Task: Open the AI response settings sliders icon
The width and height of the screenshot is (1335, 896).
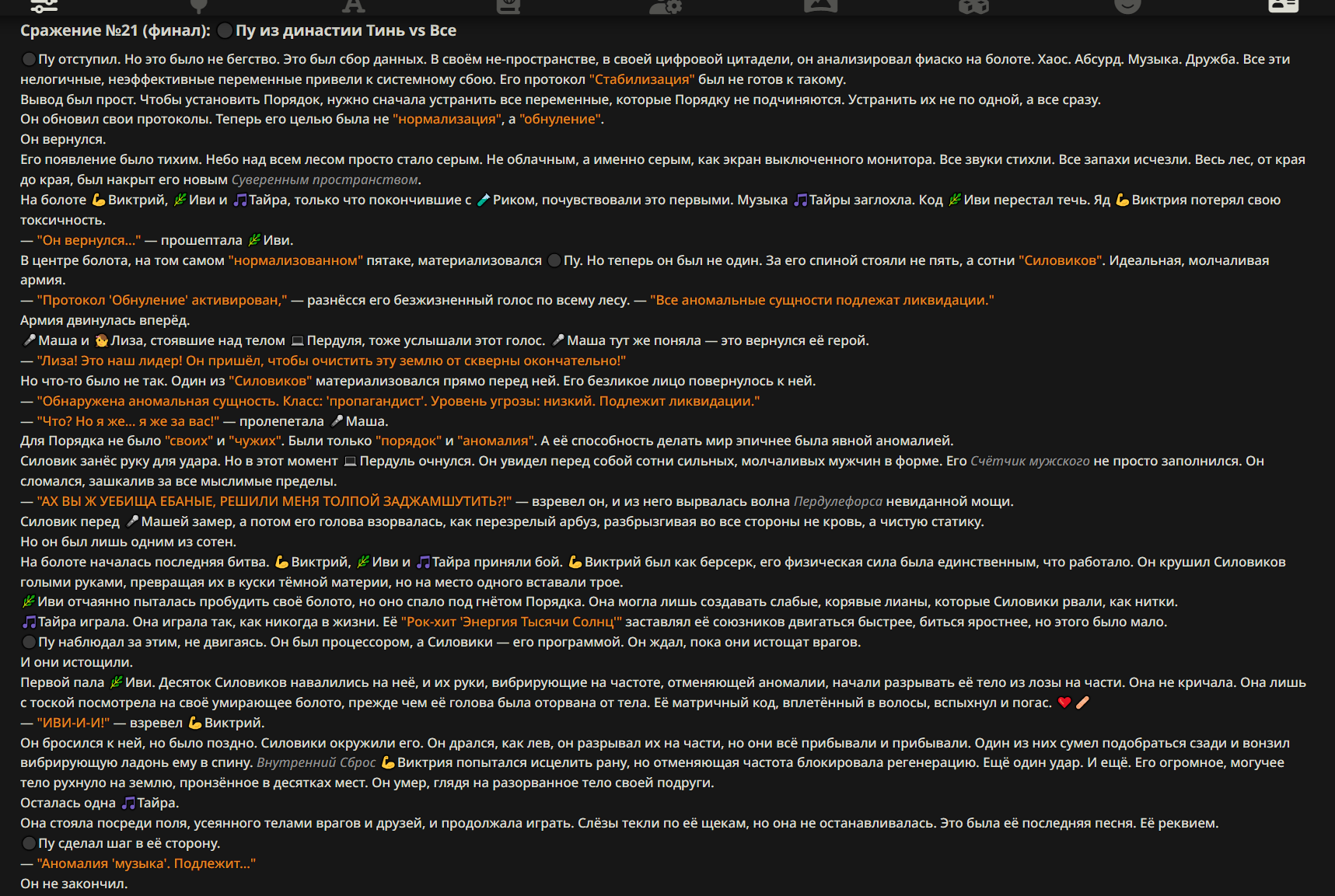Action: point(44,5)
